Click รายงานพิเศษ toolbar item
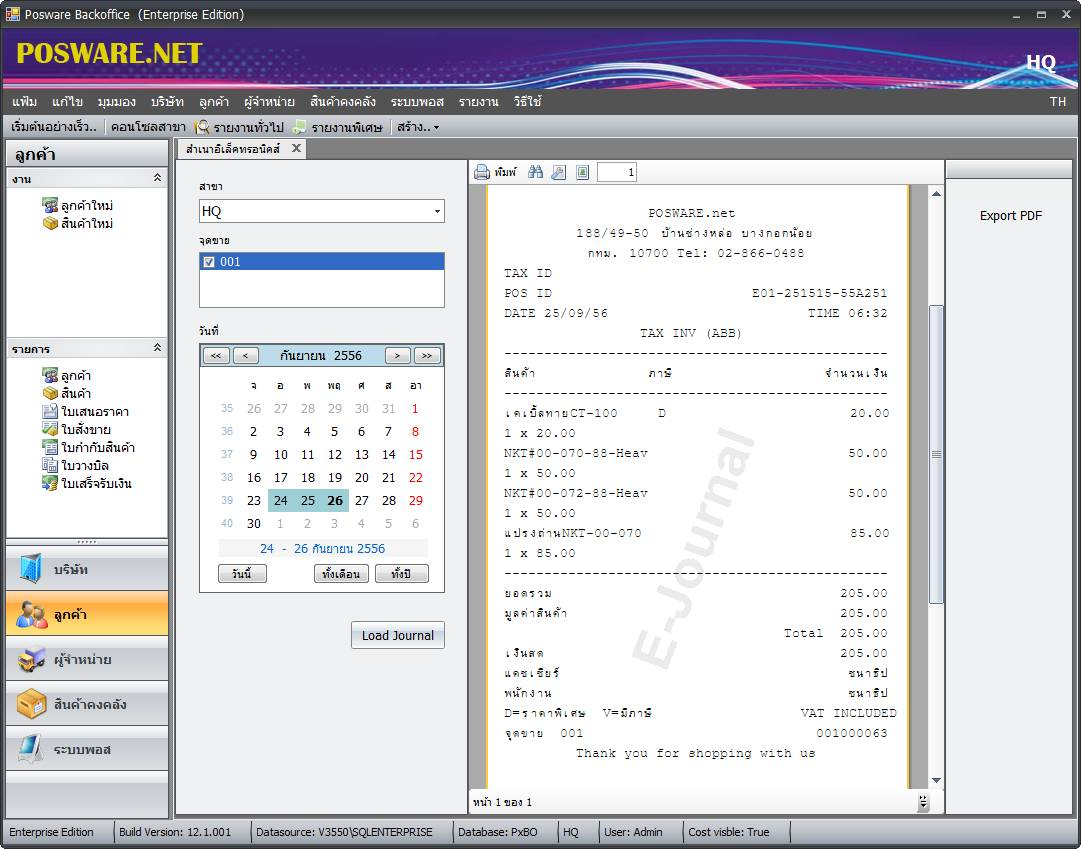1081x849 pixels. click(x=338, y=127)
